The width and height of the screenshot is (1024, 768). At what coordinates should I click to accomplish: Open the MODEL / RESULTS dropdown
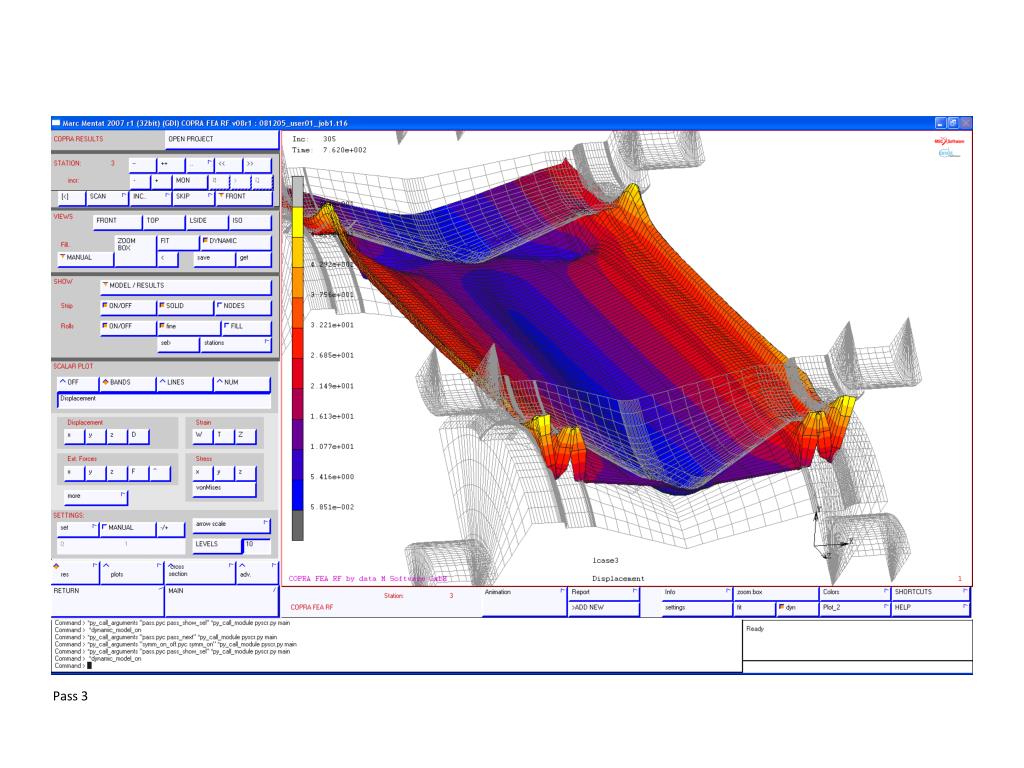[185, 286]
